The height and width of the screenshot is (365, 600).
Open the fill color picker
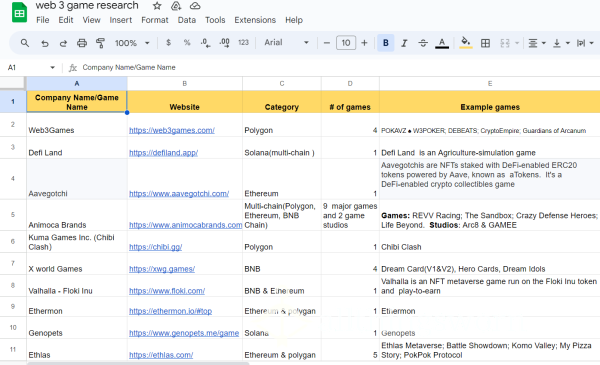click(x=465, y=43)
